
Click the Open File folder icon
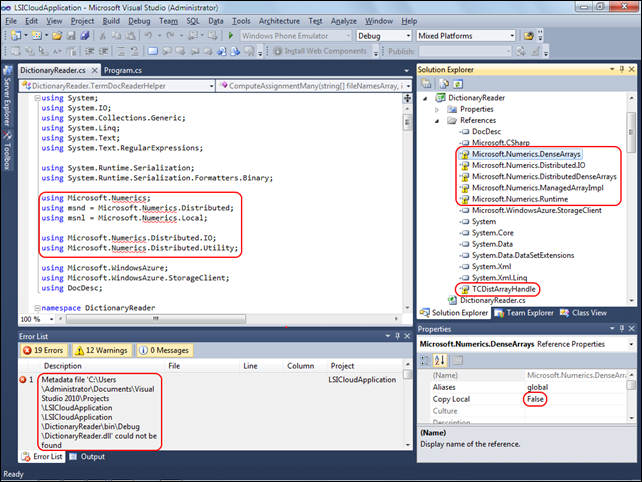(57, 36)
